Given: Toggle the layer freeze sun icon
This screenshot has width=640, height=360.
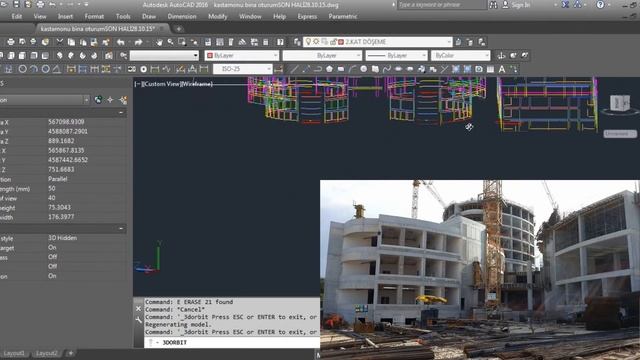Looking at the screenshot, I should [x=316, y=42].
